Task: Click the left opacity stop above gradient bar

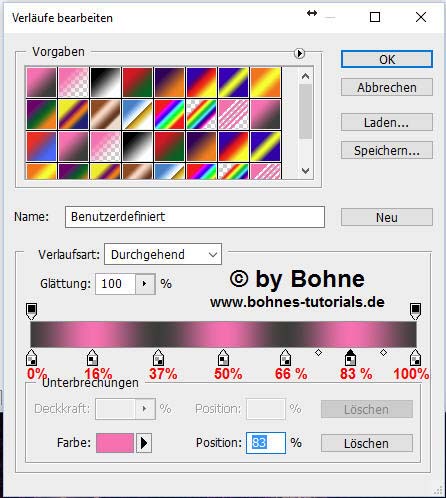Action: click(x=31, y=311)
